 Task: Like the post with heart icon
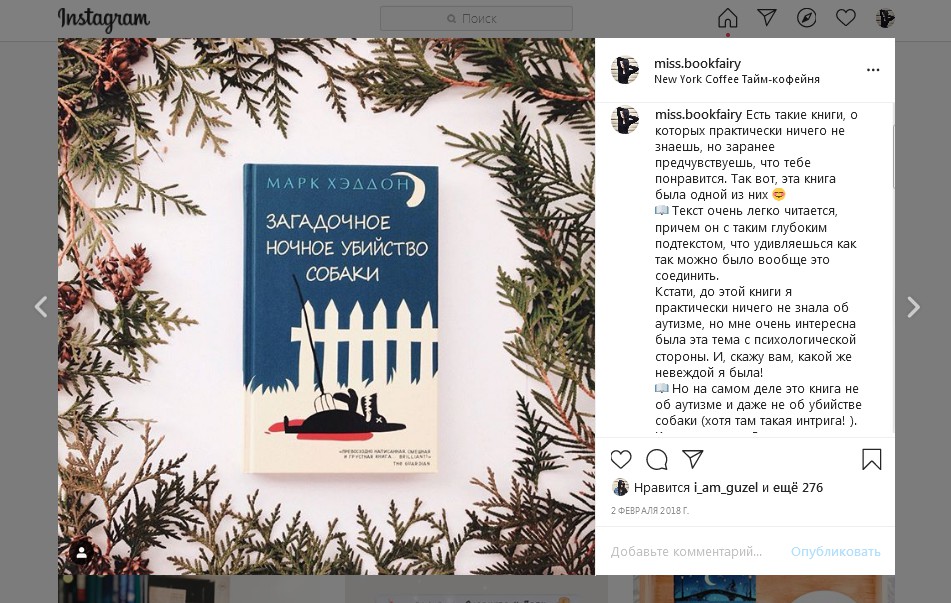click(x=621, y=459)
